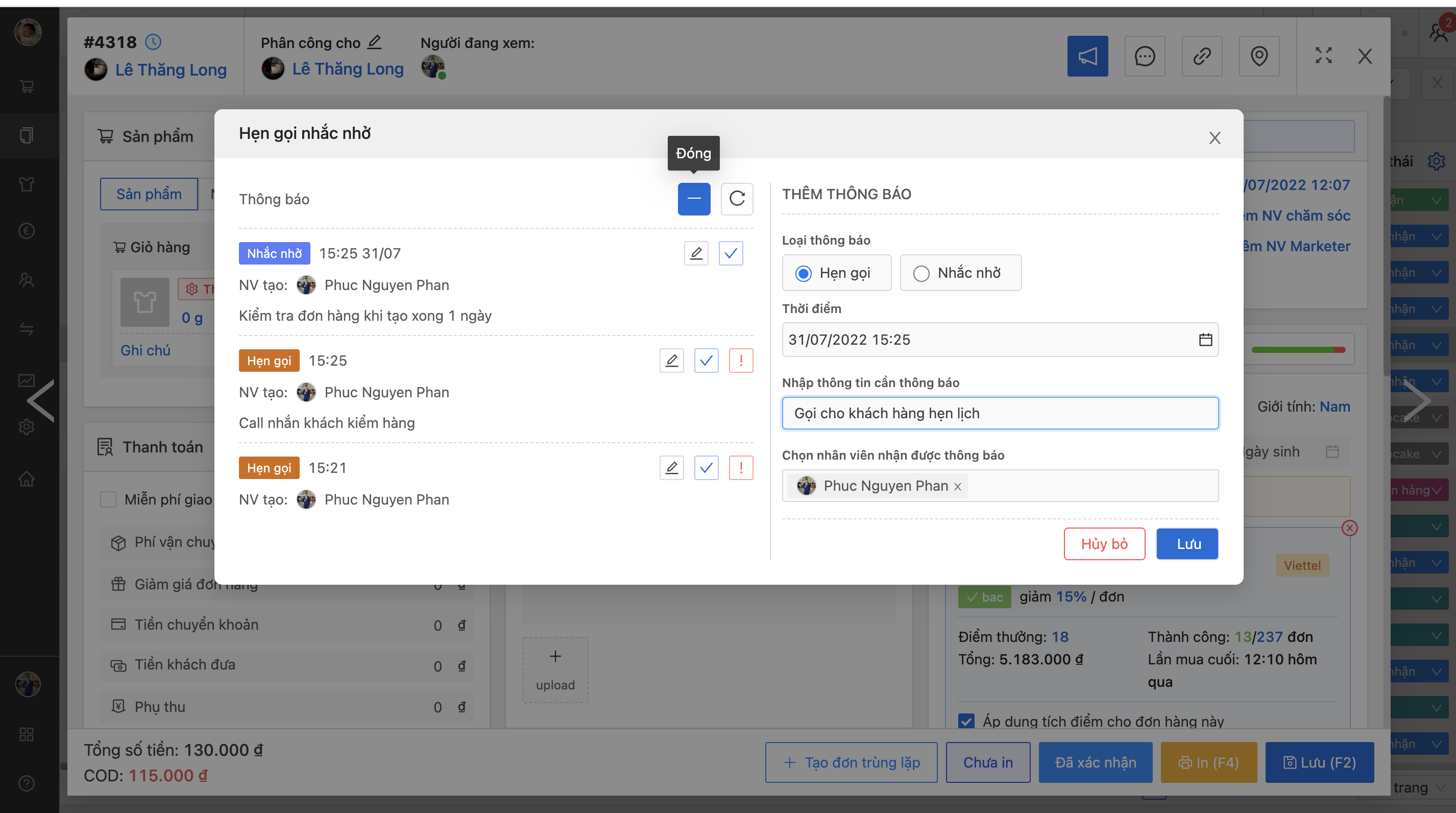Screen dimensions: 1456x813
Task: Click the upload image box
Action: [x=555, y=670]
